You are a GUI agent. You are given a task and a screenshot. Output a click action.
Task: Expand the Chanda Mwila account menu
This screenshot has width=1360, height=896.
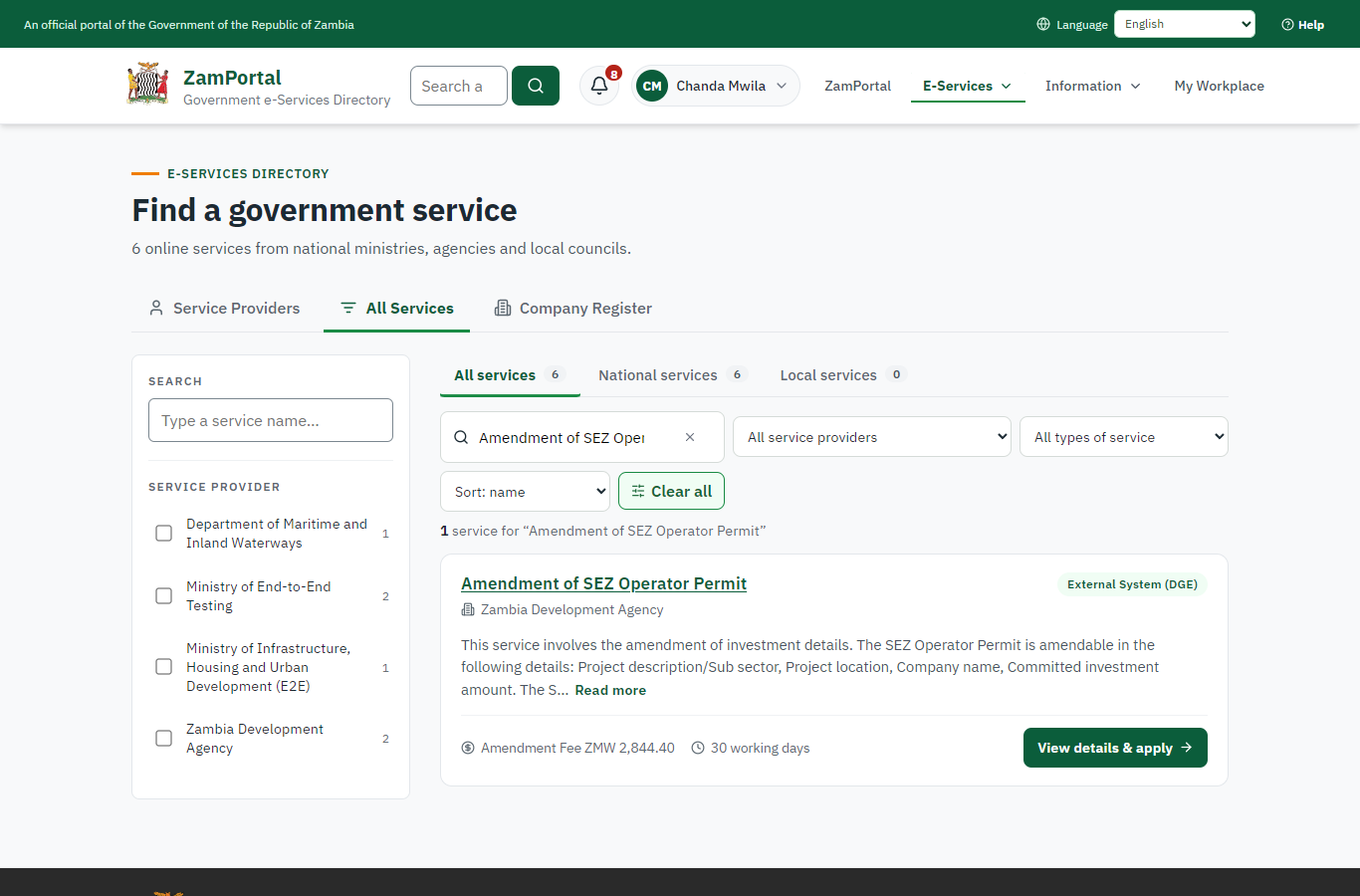[717, 86]
